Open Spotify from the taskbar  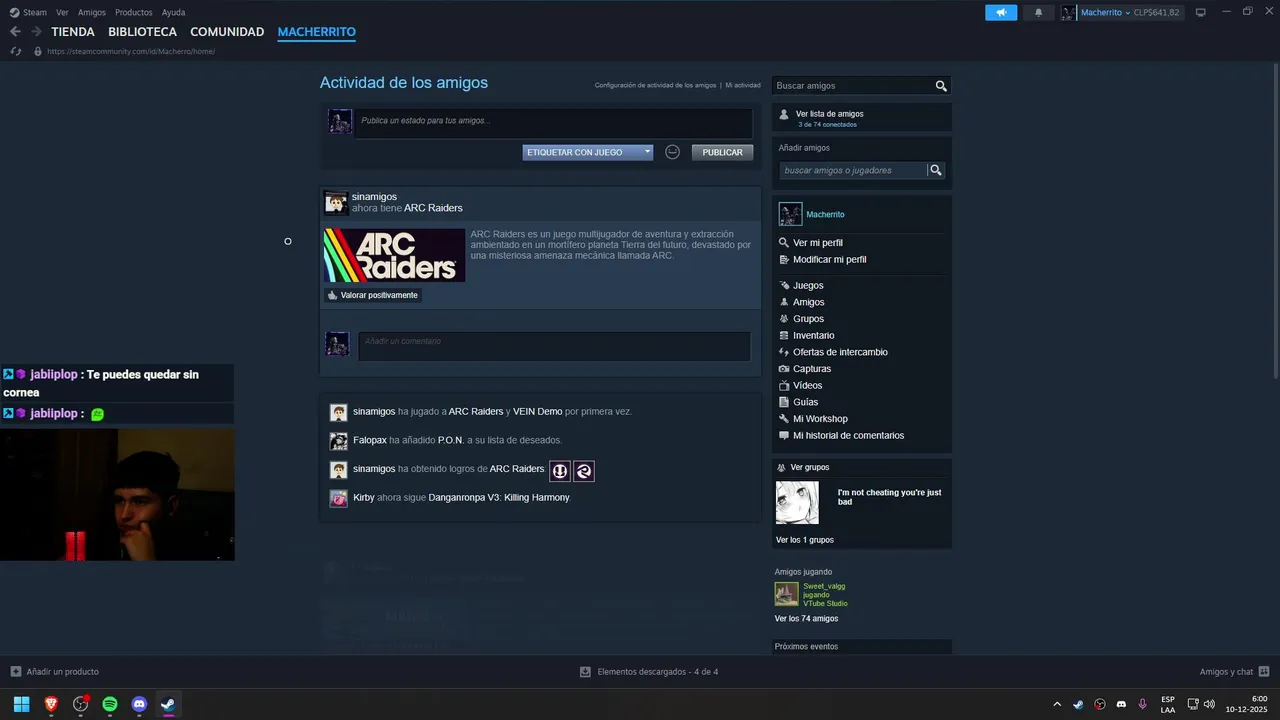coord(110,704)
